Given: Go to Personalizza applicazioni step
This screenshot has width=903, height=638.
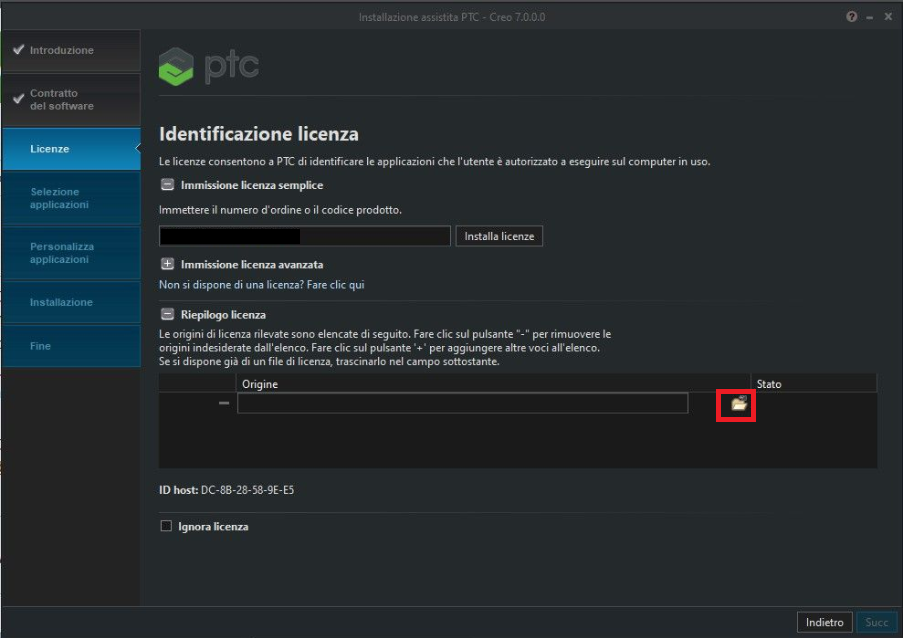Looking at the screenshot, I should click(71, 253).
